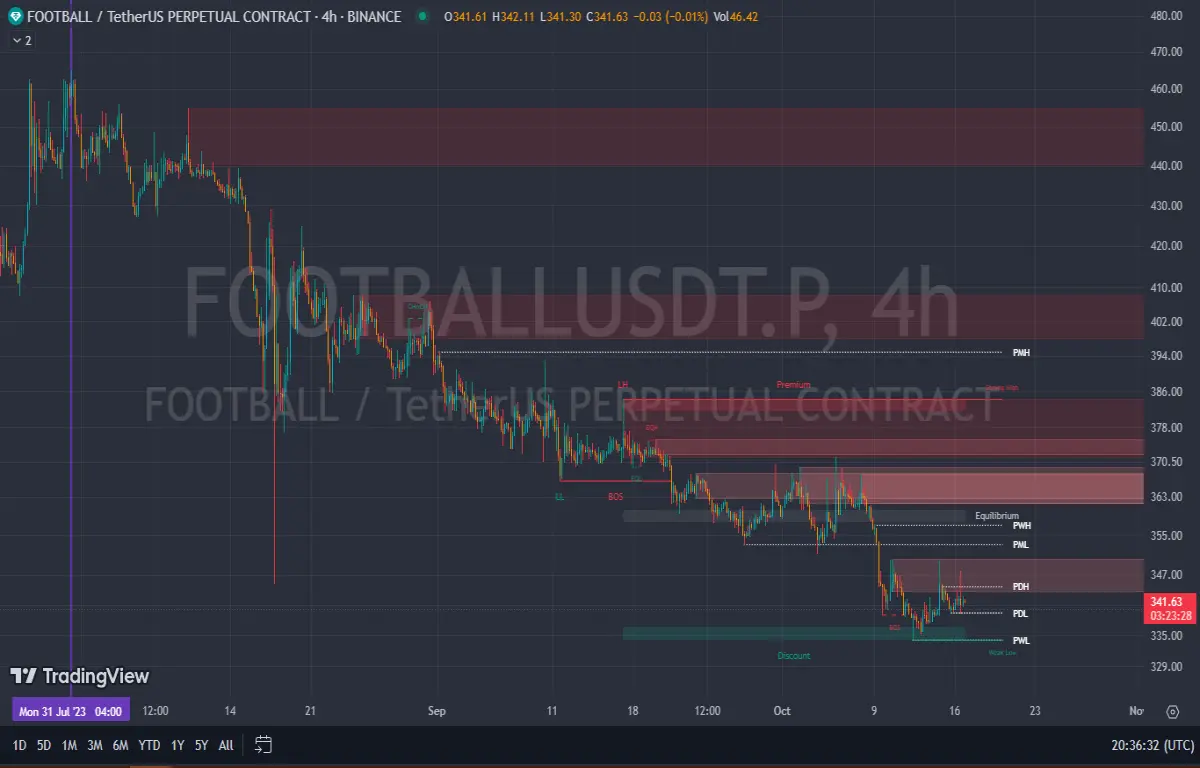Click the Vol 46.42 value

click(x=736, y=17)
